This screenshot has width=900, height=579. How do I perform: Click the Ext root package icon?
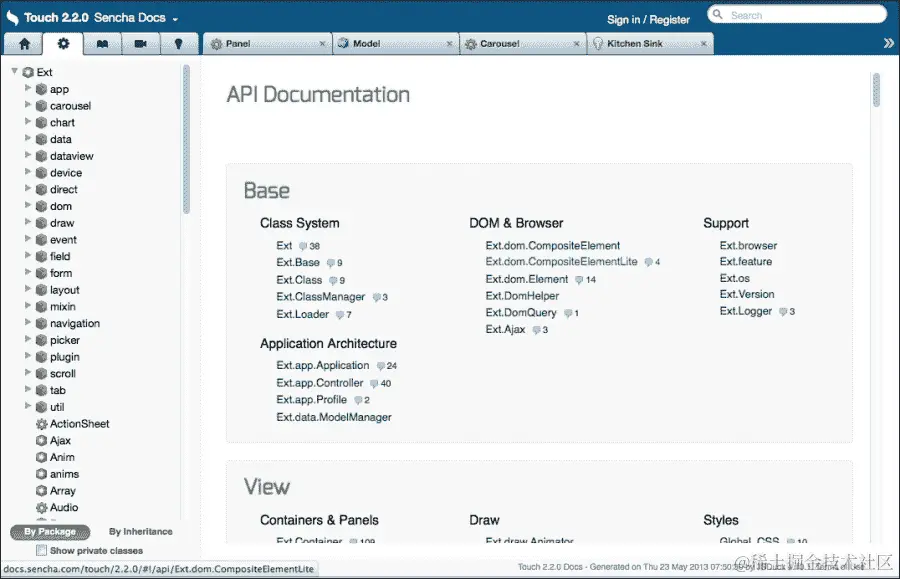coord(28,72)
